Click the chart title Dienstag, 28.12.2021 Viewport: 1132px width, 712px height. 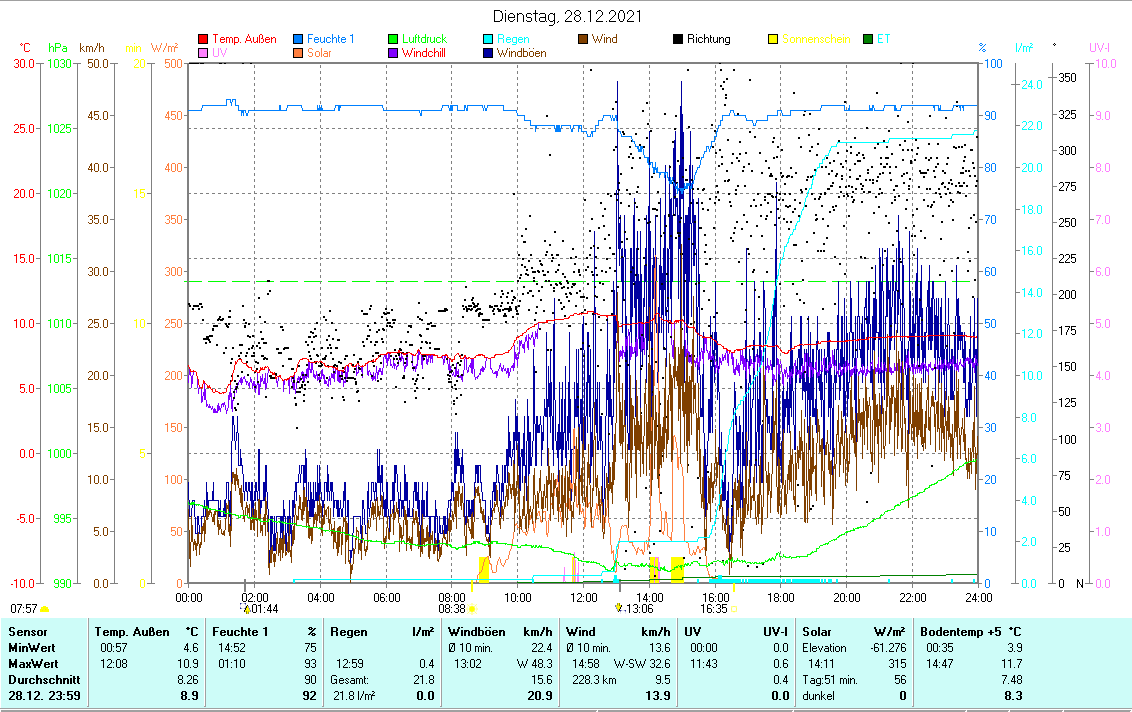pyautogui.click(x=567, y=16)
